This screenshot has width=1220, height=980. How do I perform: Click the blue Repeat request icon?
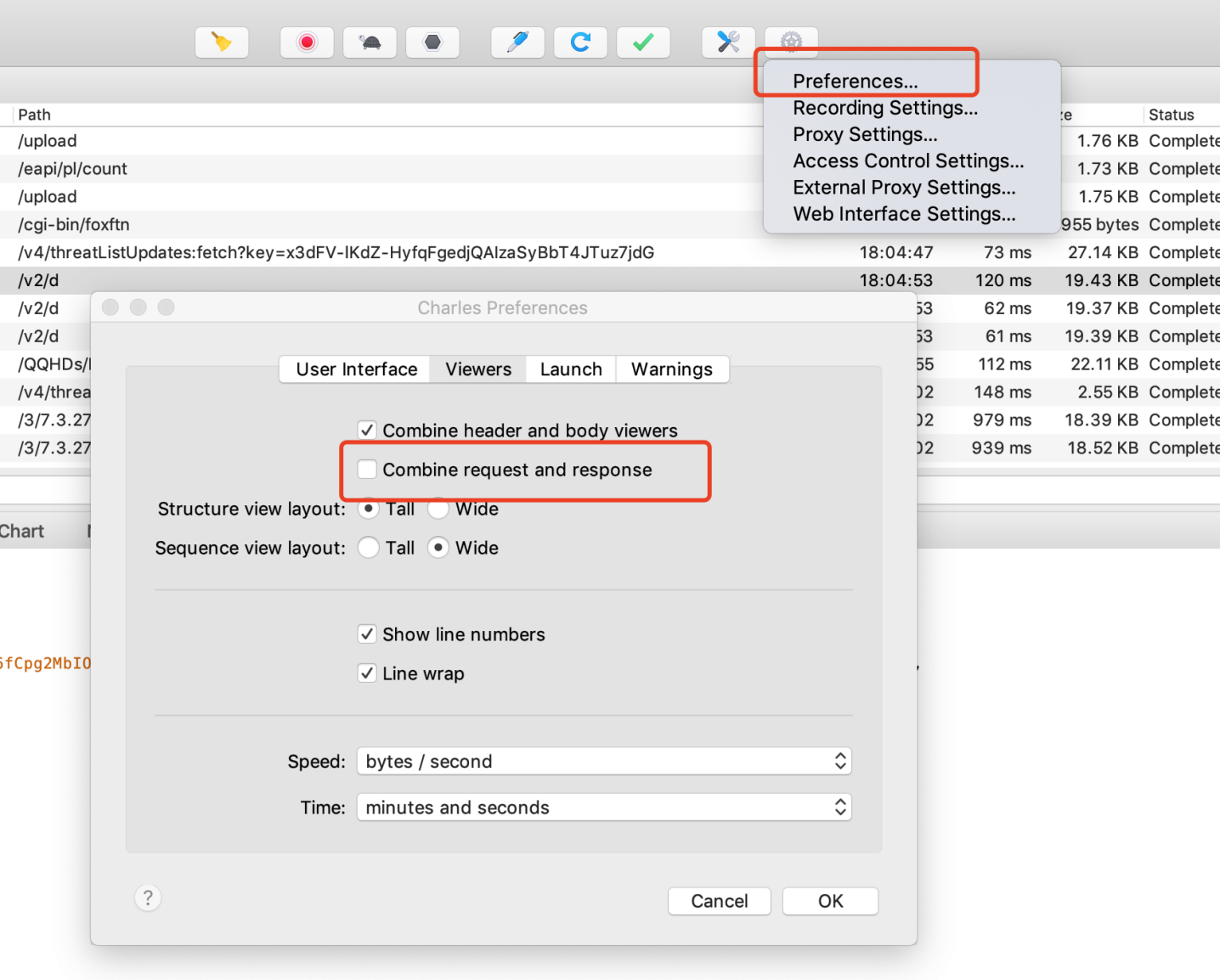point(580,42)
